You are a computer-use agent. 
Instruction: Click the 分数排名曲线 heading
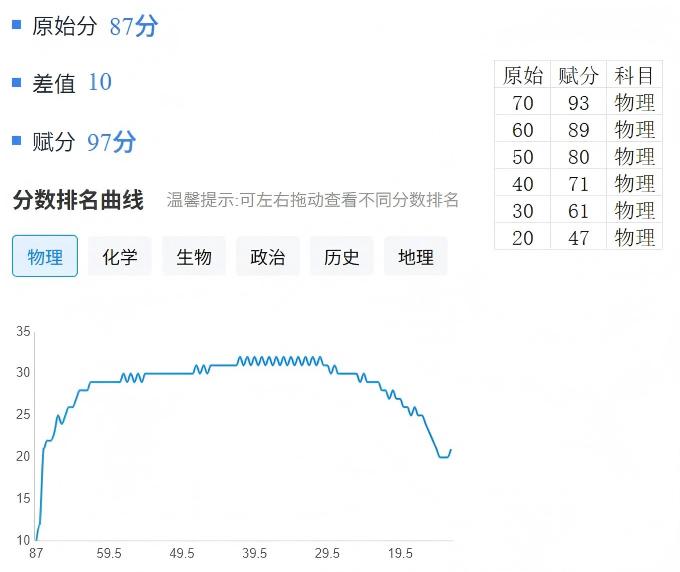click(78, 200)
